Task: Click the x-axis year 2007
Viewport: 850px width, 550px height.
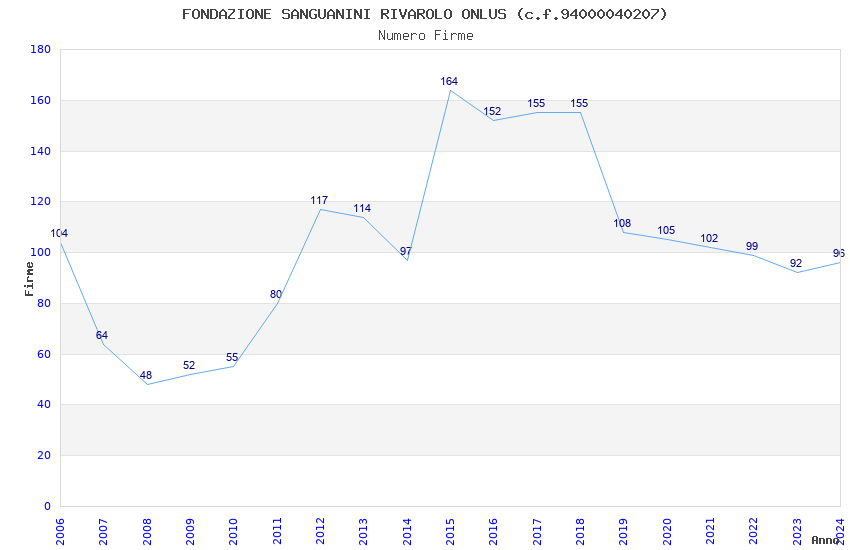Action: [x=103, y=531]
